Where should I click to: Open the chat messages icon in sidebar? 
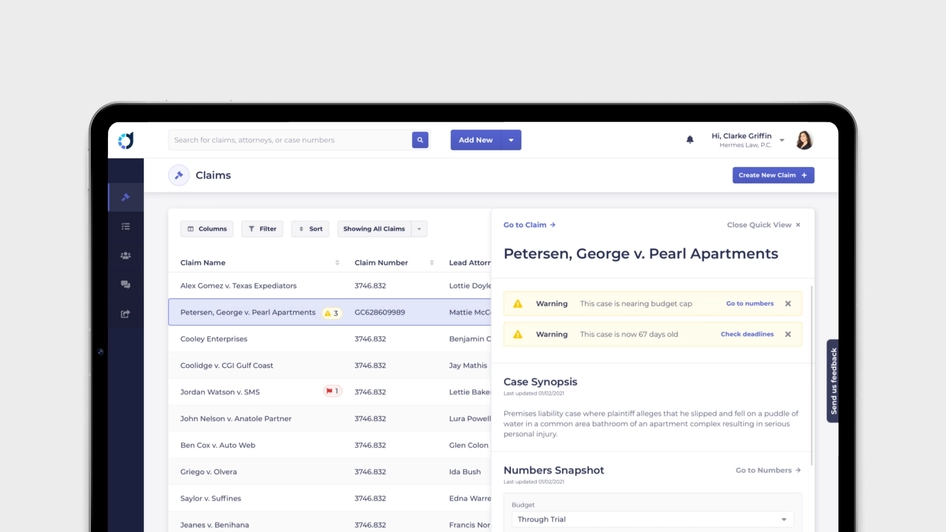tap(125, 285)
